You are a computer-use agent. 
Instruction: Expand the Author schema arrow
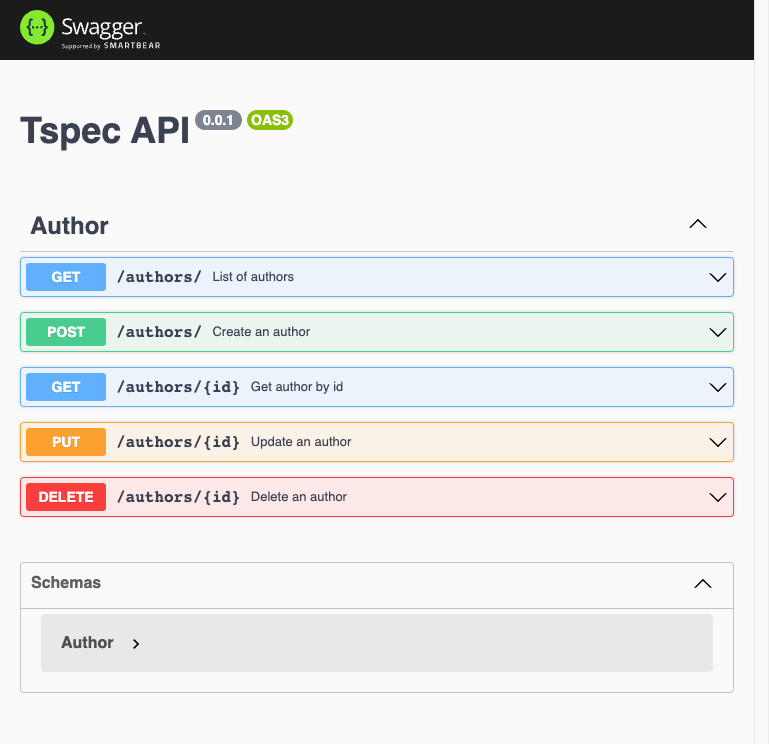coord(136,643)
